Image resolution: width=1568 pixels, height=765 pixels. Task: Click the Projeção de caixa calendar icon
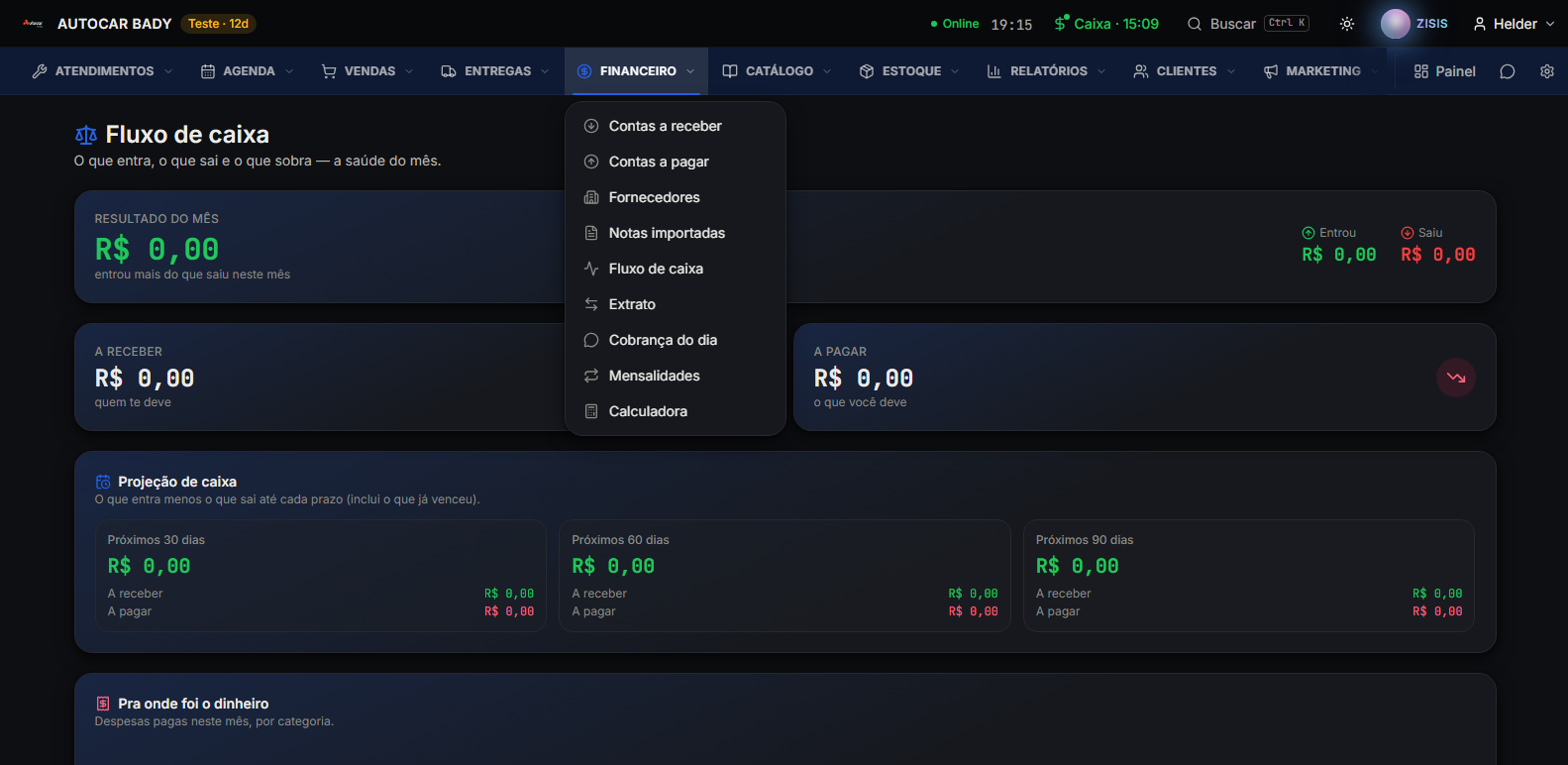point(103,482)
